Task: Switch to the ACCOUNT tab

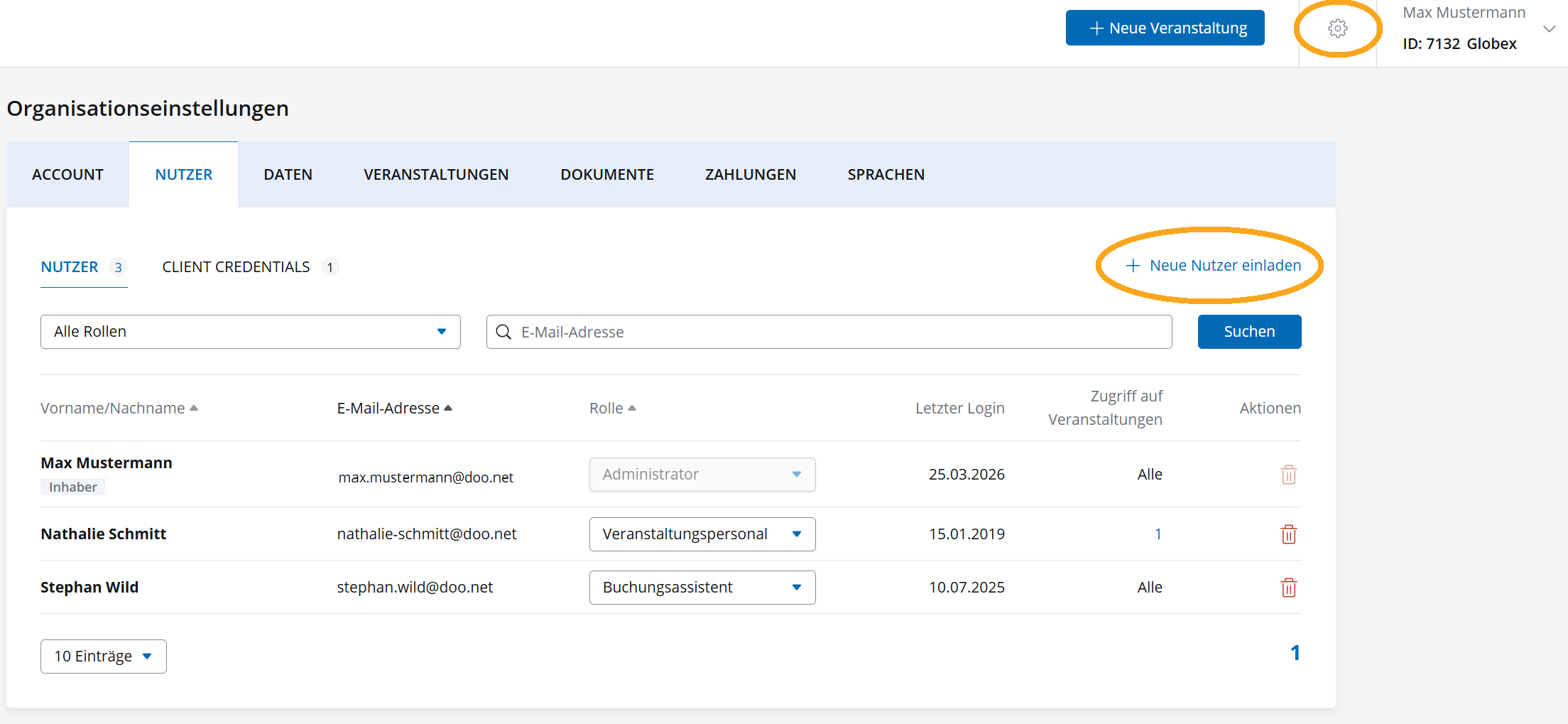Action: 67,175
